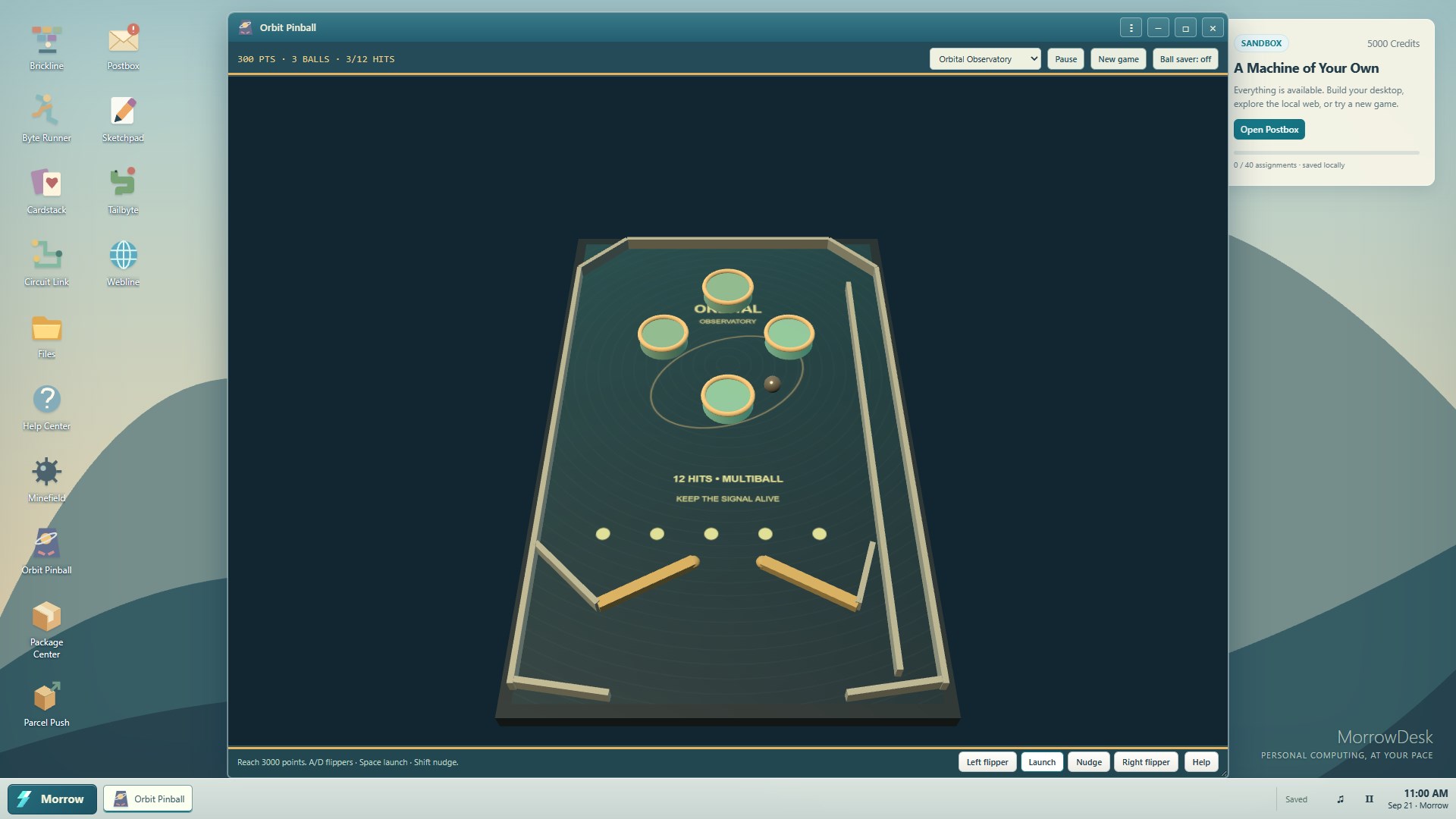Open the Help Center icon
This screenshot has width=1456, height=819.
tap(46, 407)
